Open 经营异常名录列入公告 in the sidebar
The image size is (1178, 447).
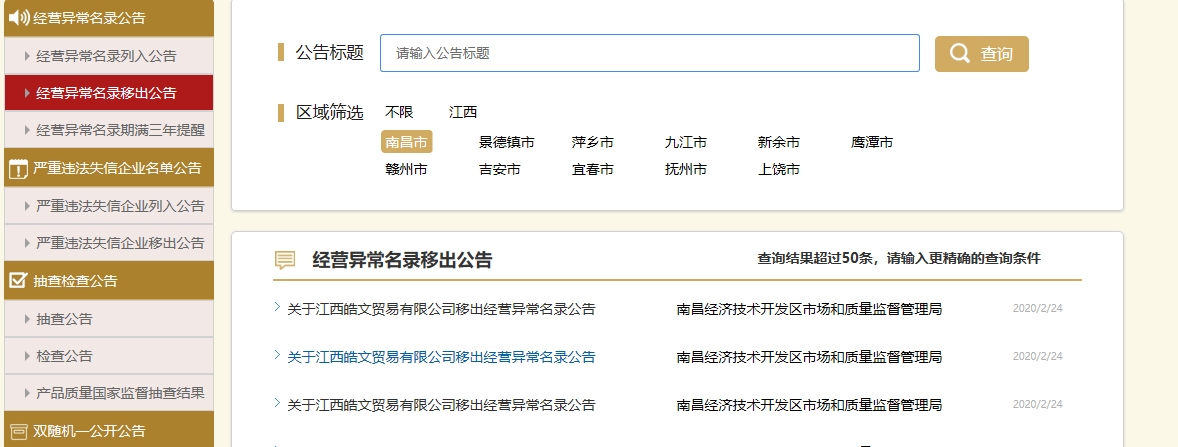pos(106,56)
